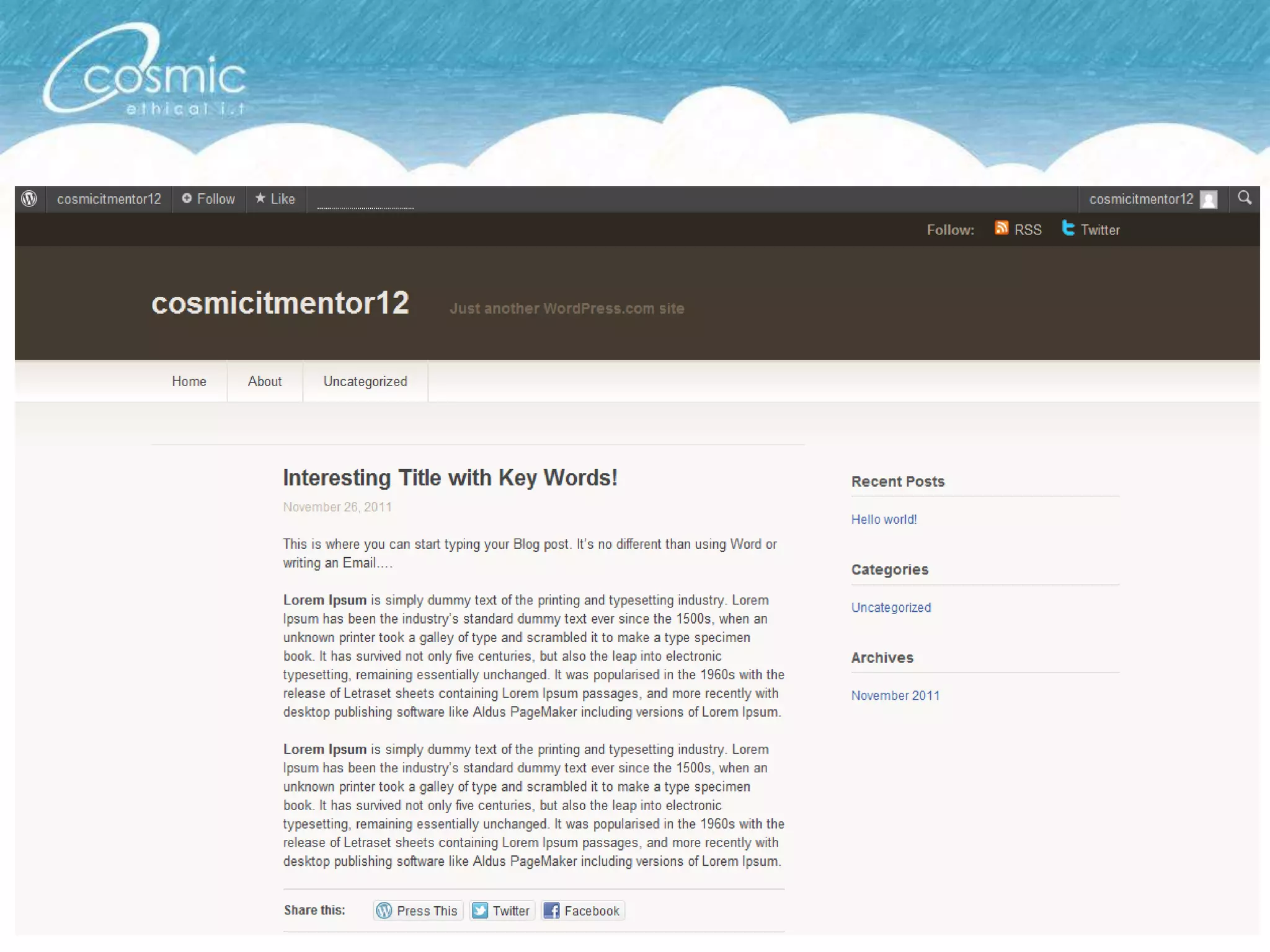Open the Hello world! recent post
This screenshot has height=952, width=1270.
pyautogui.click(x=884, y=519)
